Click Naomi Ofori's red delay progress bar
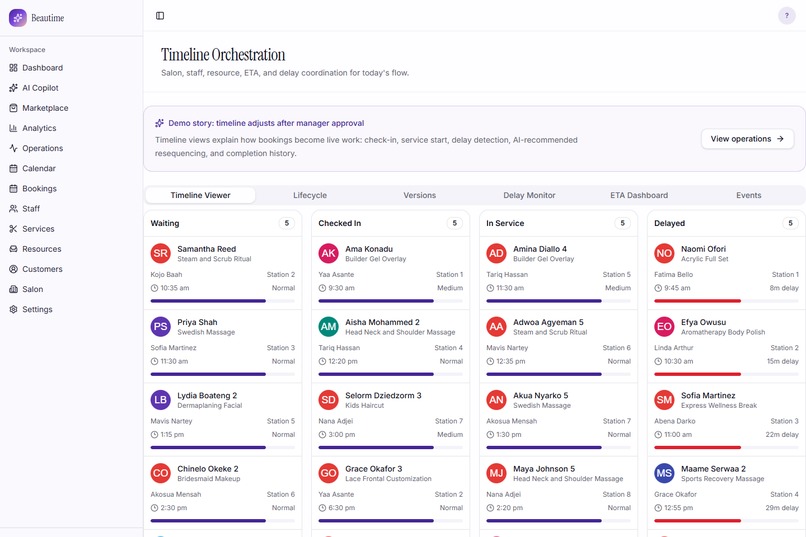 pos(726,301)
